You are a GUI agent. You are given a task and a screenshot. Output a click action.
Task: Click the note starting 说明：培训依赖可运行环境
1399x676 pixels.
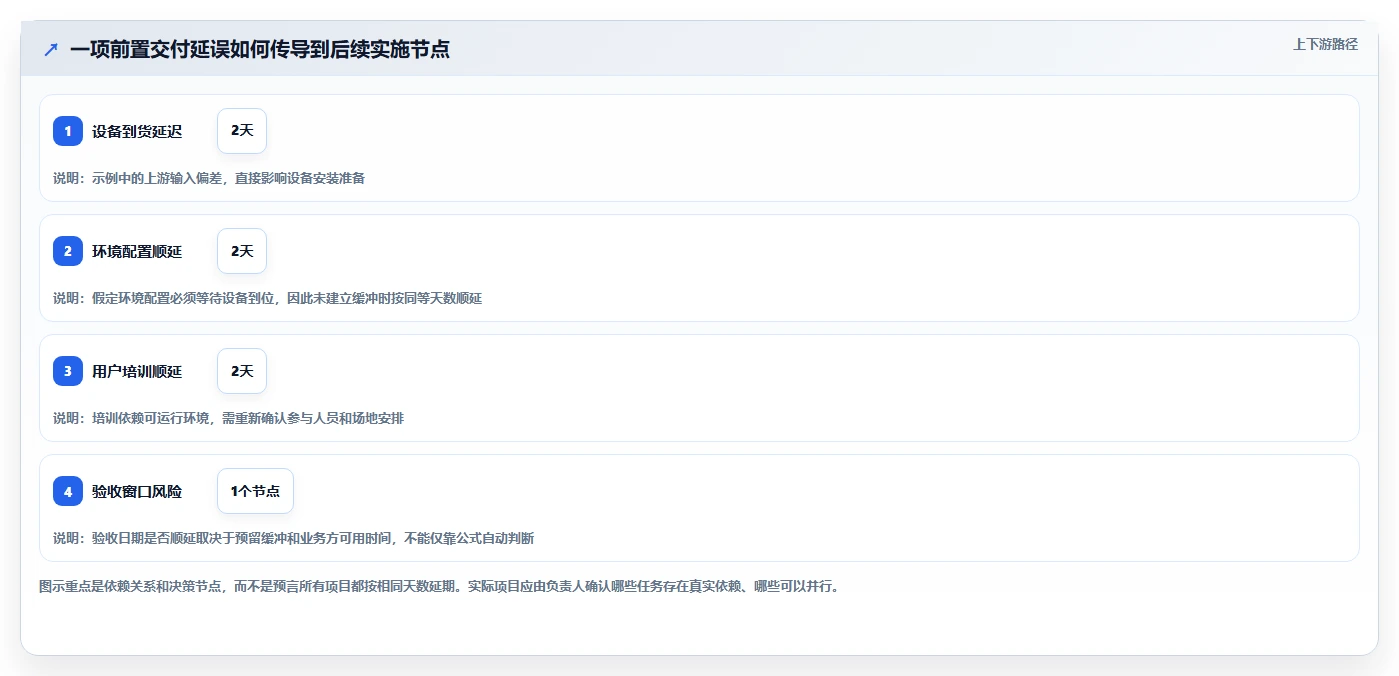228,418
